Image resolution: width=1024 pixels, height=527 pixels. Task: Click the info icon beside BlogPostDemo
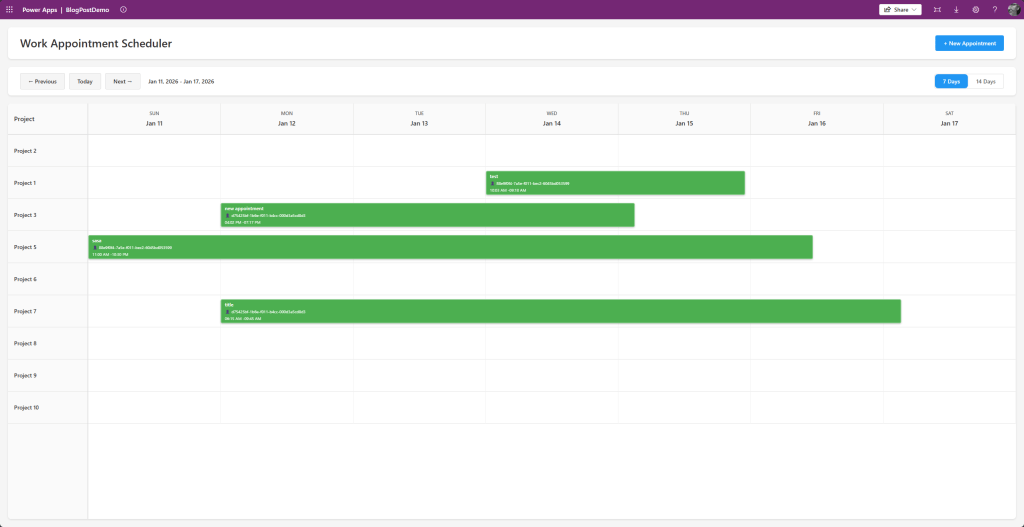[x=123, y=9]
